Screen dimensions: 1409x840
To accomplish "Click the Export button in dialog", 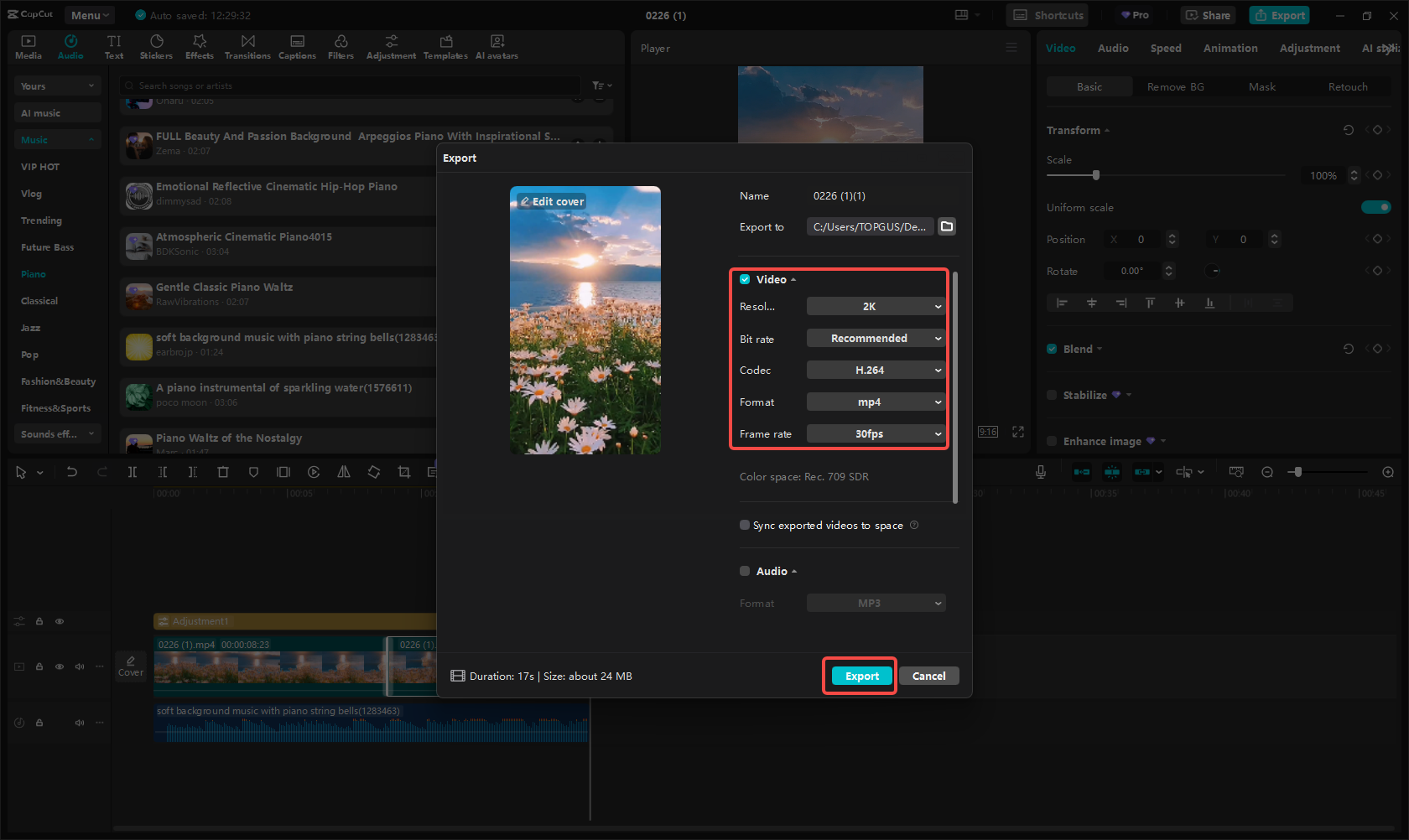I will tap(861, 677).
